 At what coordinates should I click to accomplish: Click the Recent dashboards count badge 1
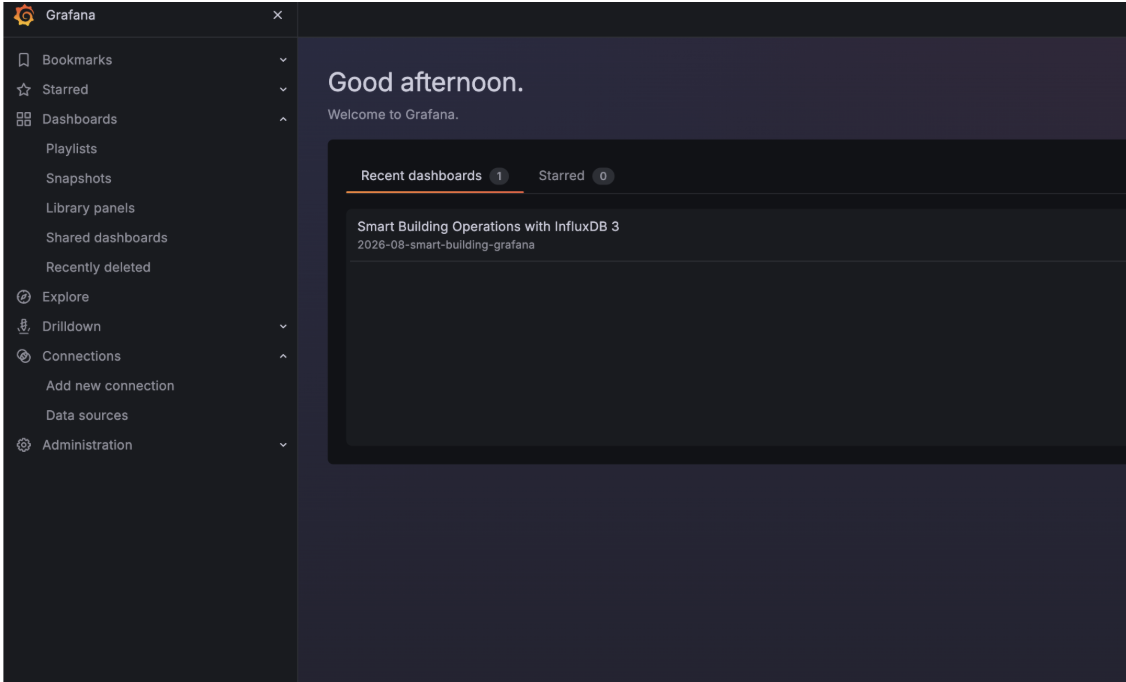coord(499,176)
